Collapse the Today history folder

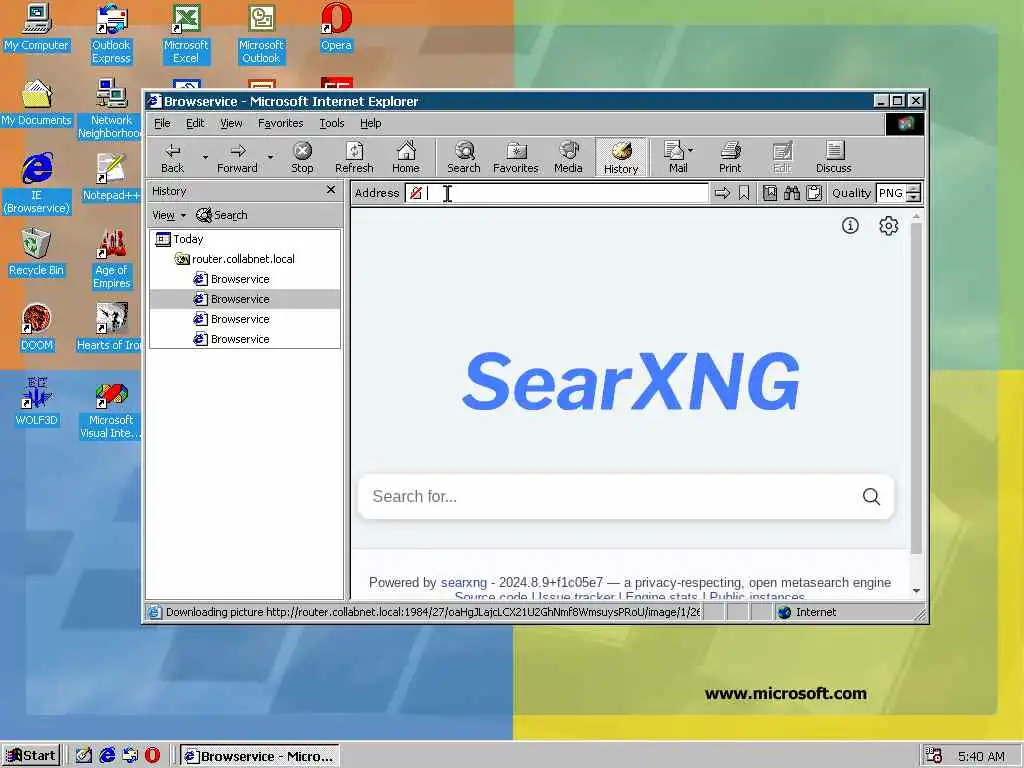(x=179, y=239)
